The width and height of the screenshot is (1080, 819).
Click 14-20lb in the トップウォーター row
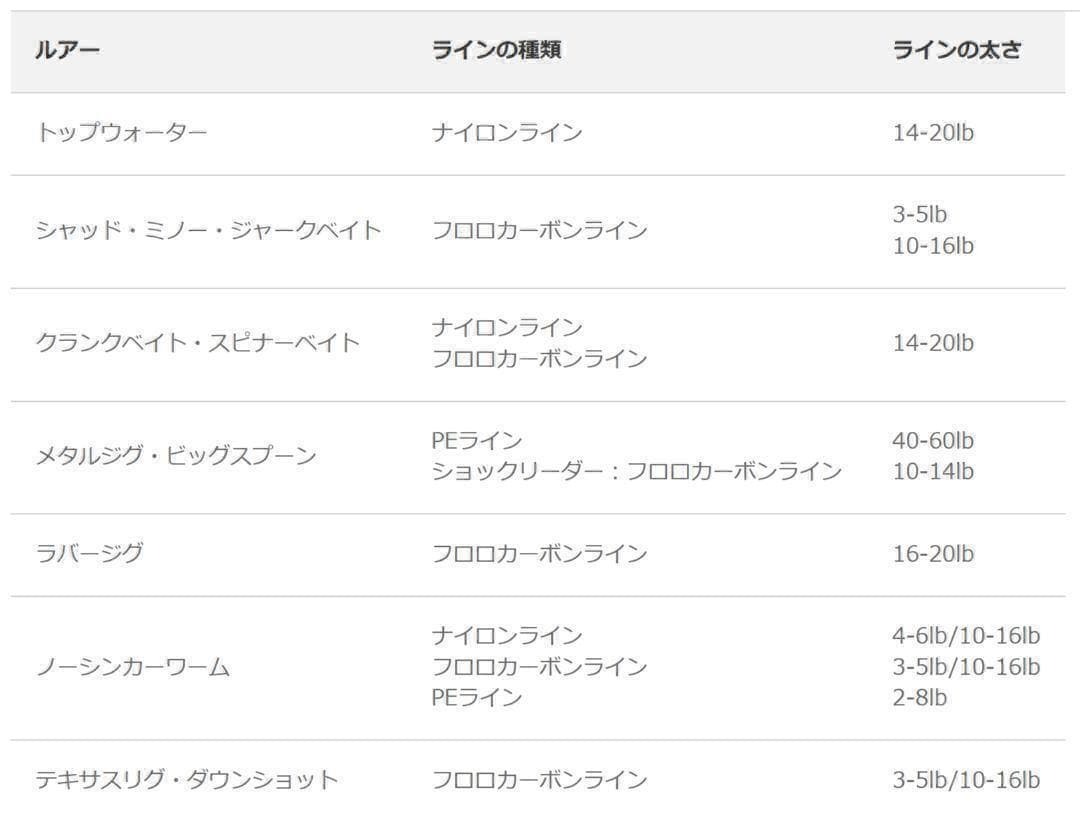pyautogui.click(x=933, y=133)
